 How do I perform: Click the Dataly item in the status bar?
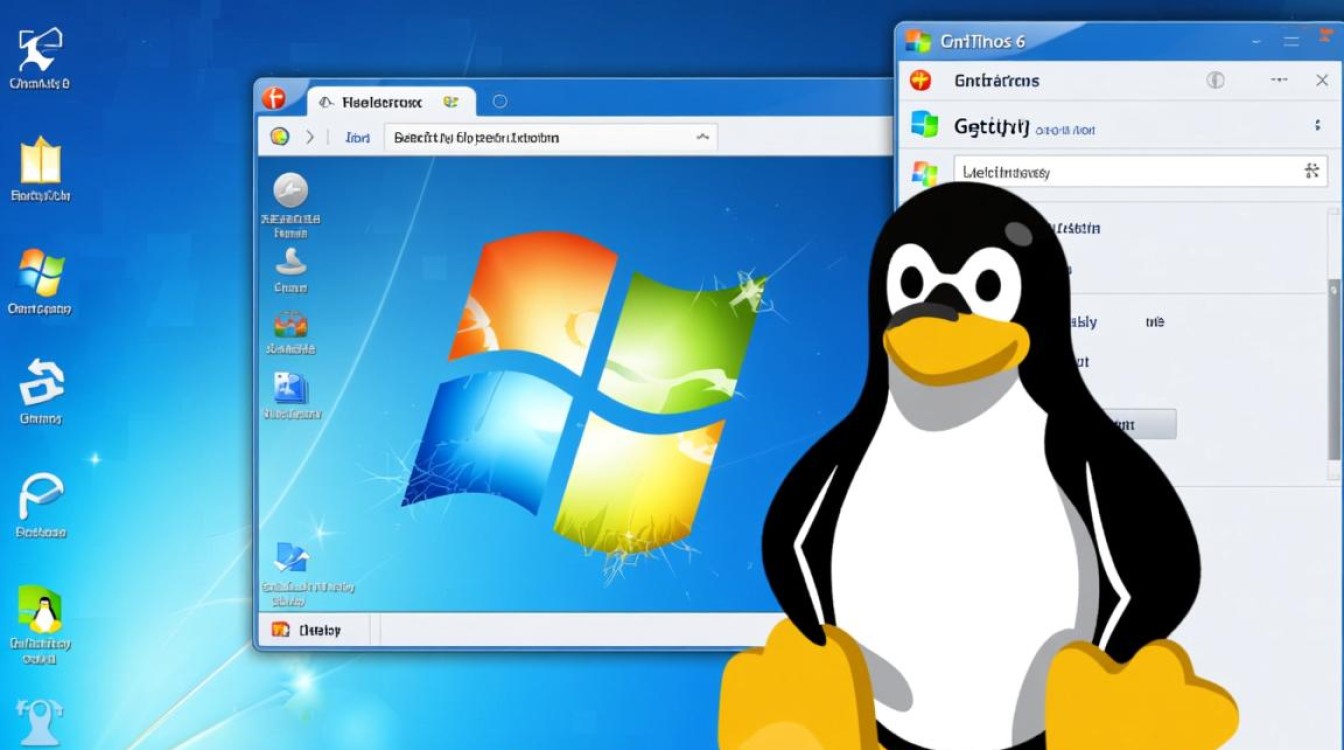(318, 630)
